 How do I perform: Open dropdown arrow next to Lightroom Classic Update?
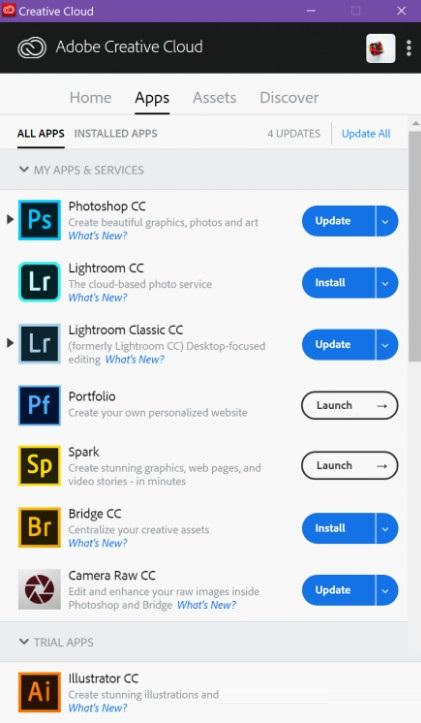(386, 344)
